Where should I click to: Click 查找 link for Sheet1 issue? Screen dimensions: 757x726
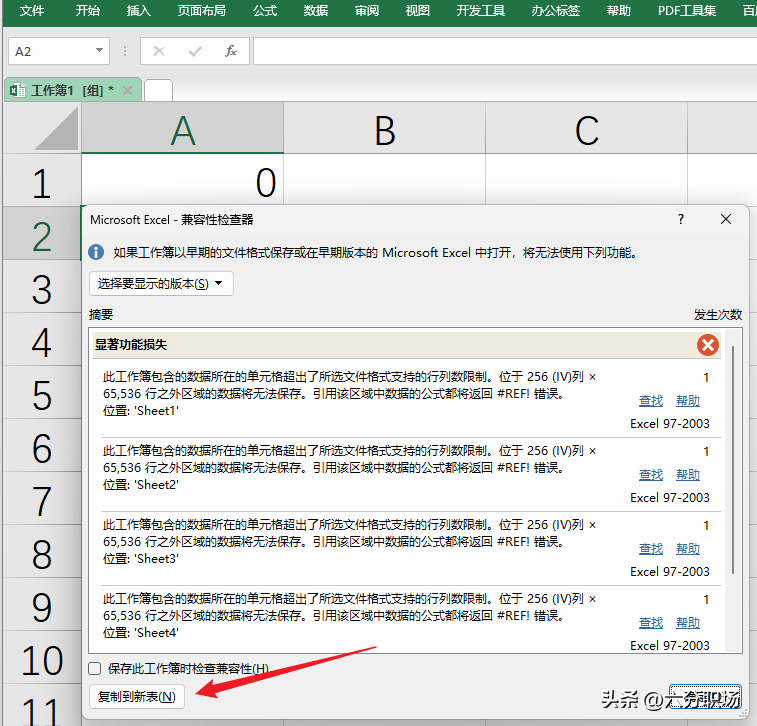[x=651, y=401]
